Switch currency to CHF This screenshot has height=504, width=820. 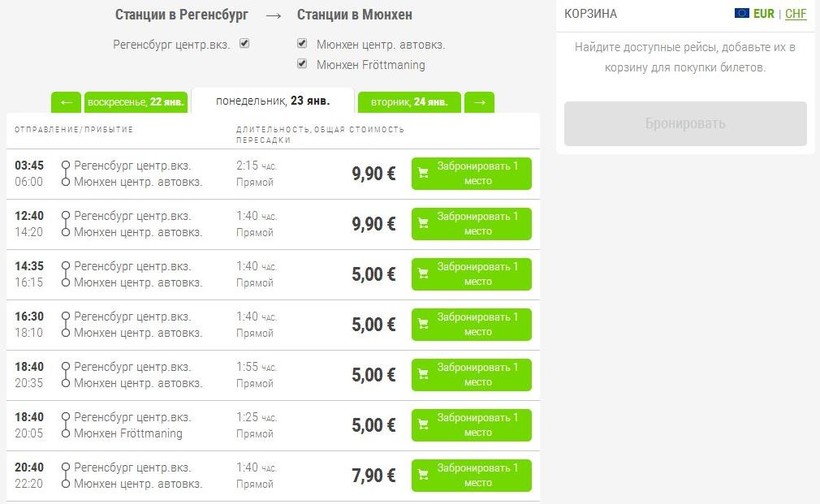point(796,14)
